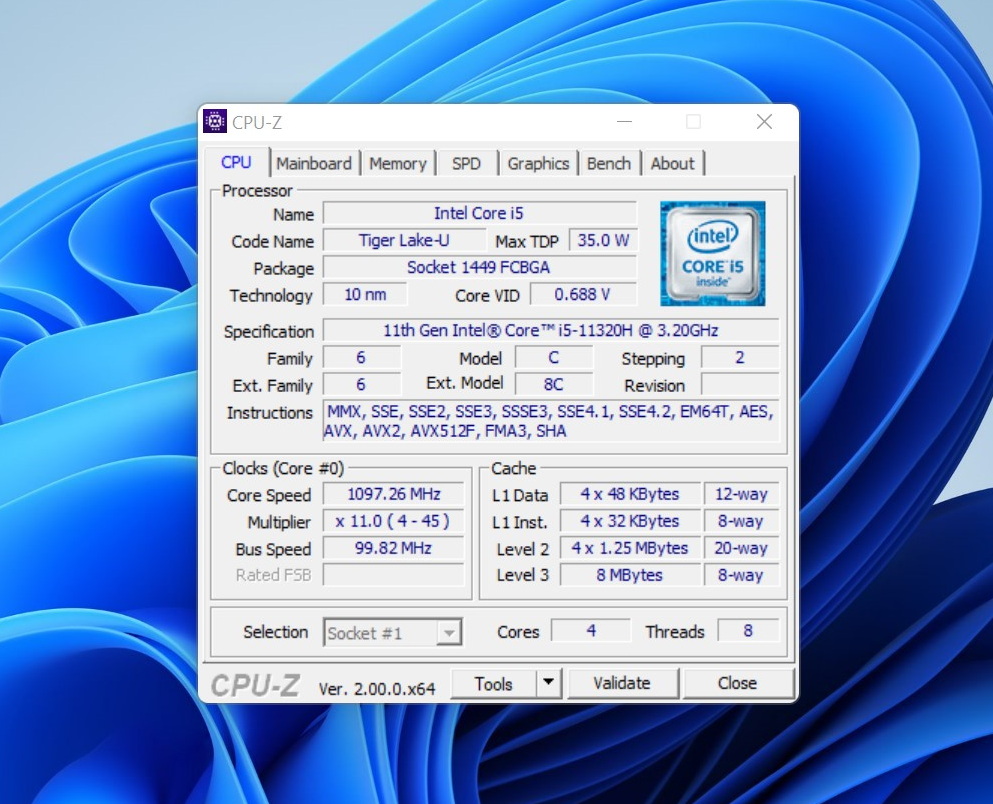
Task: Click the Model value 'C'
Action: coord(553,358)
